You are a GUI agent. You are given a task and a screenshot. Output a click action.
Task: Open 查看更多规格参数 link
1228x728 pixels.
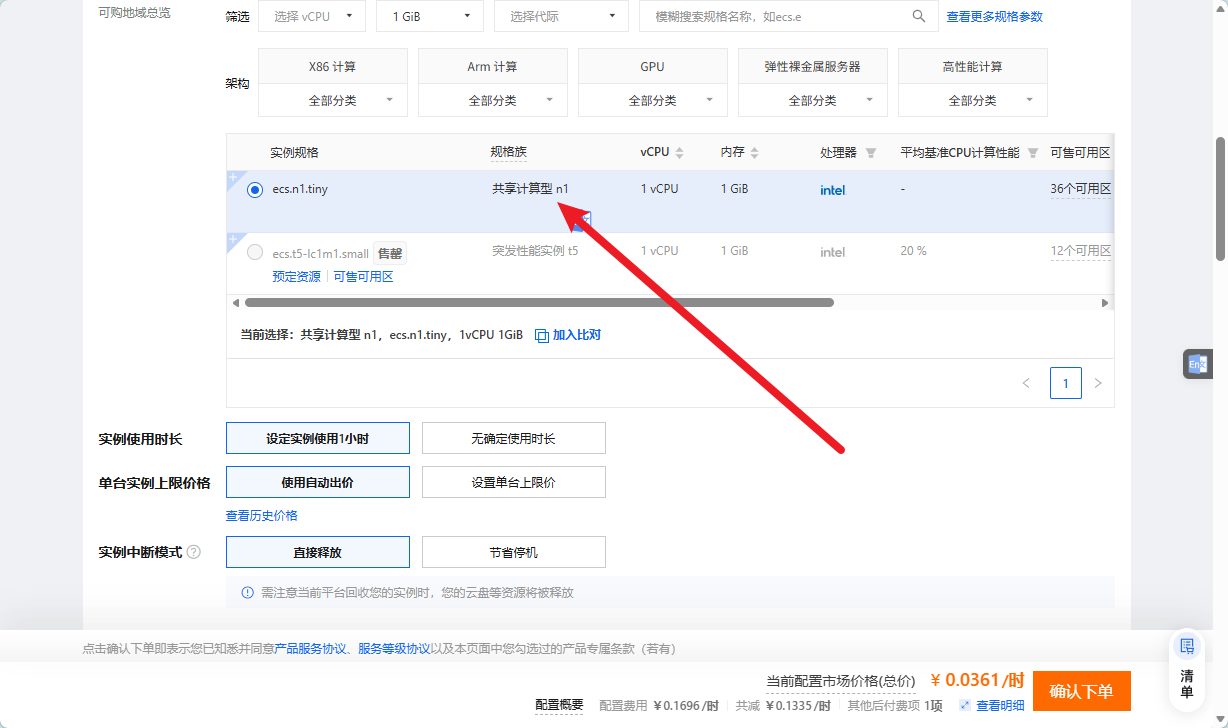[995, 16]
